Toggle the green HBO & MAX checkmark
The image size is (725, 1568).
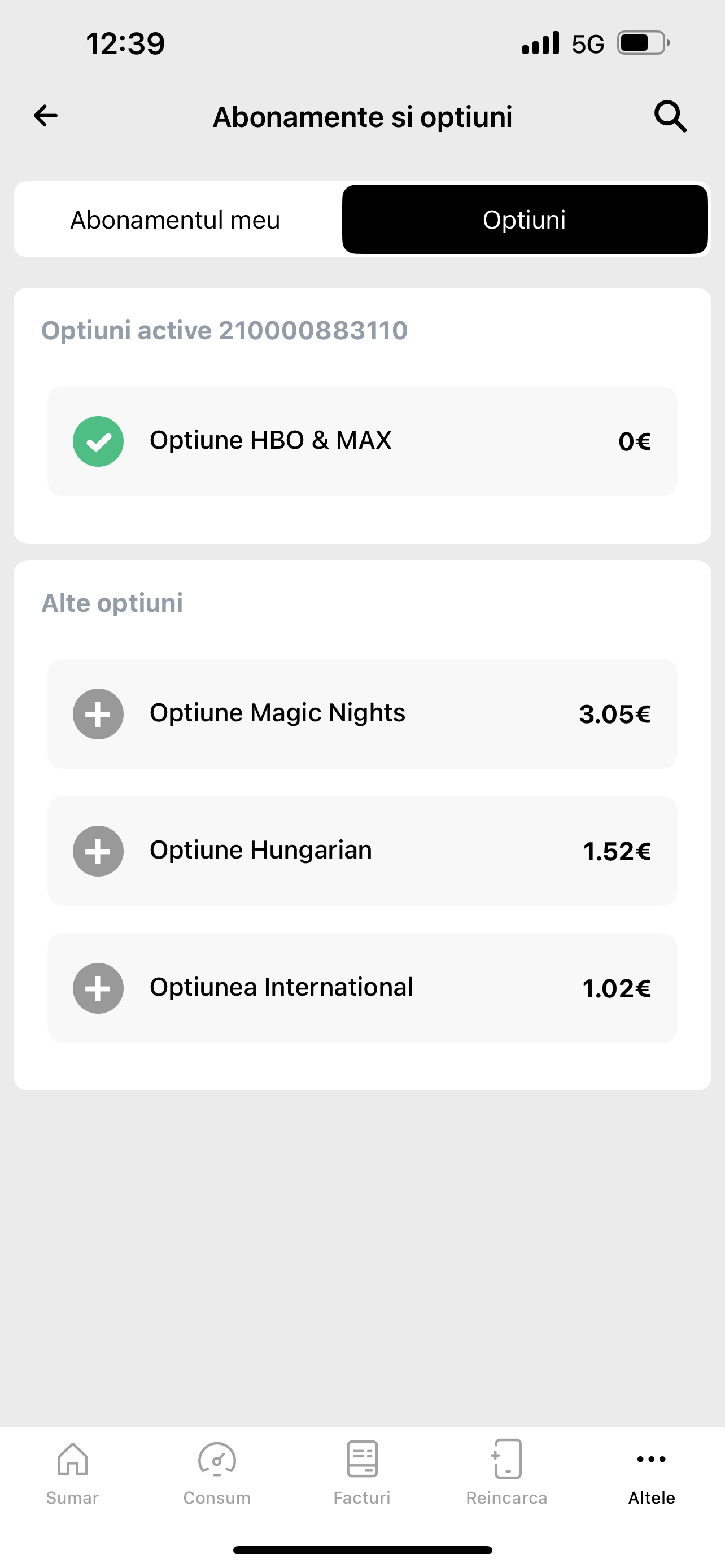98,441
